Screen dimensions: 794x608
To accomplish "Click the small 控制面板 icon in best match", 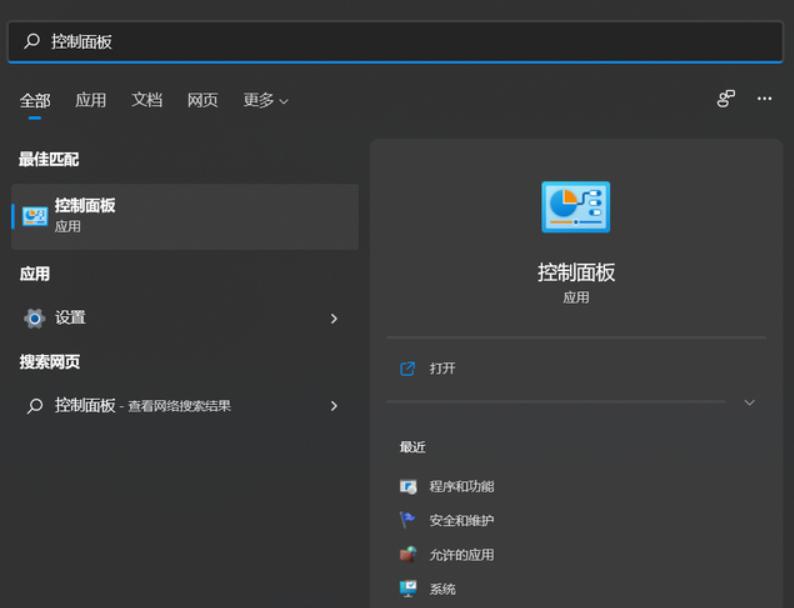I will [x=35, y=217].
